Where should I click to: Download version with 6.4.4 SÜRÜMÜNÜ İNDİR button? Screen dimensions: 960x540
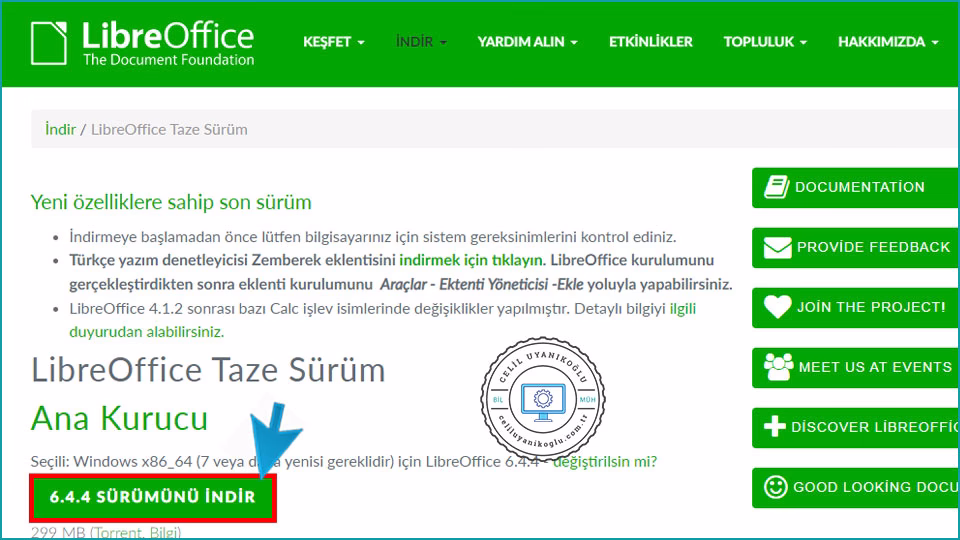[152, 497]
